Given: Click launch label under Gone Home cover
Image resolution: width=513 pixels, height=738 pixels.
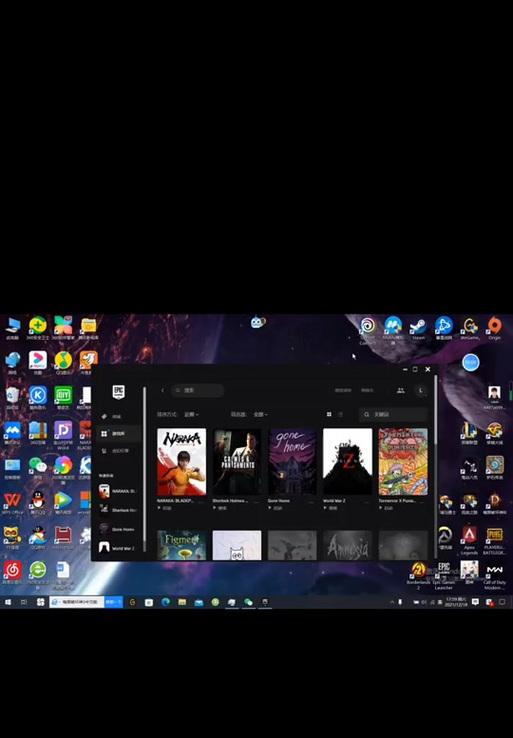Looking at the screenshot, I should (275, 508).
